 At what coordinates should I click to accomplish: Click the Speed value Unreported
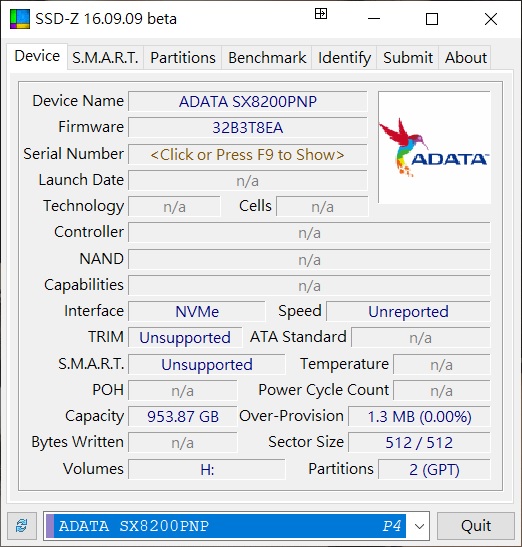[x=408, y=312]
